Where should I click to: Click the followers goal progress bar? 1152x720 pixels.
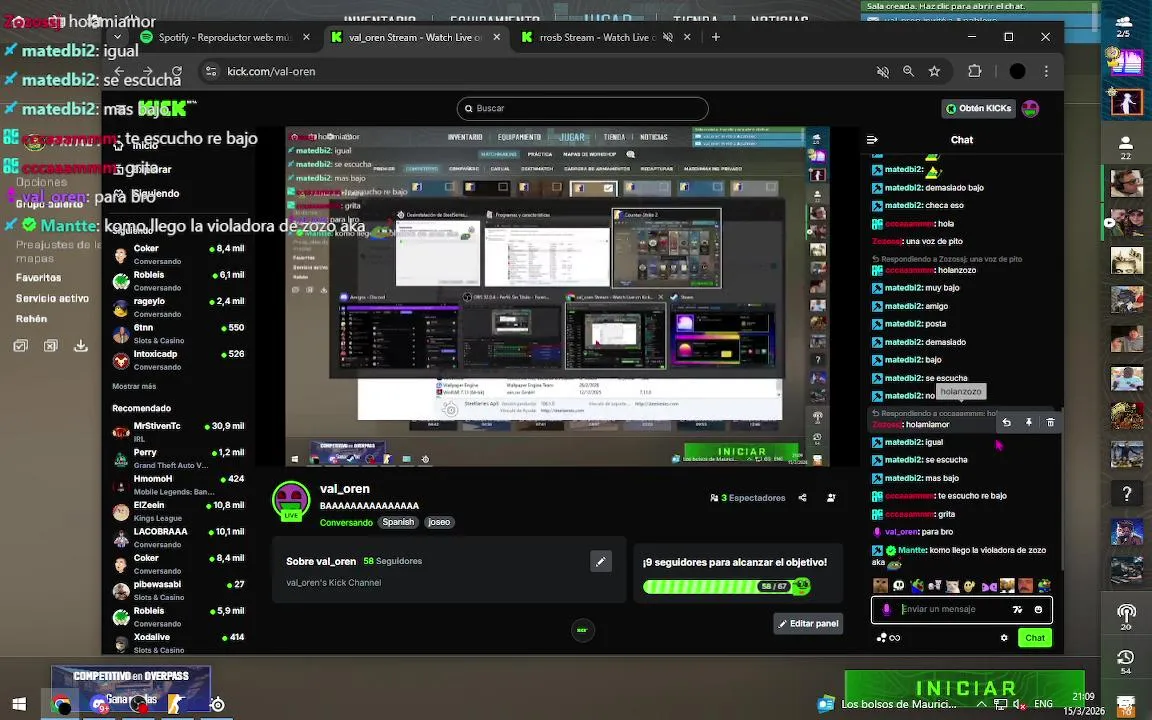pyautogui.click(x=726, y=586)
